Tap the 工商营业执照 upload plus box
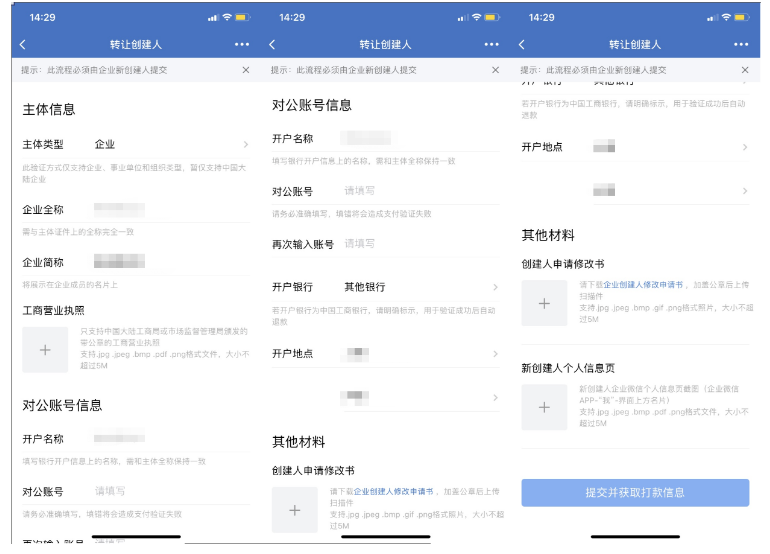 pos(45,350)
